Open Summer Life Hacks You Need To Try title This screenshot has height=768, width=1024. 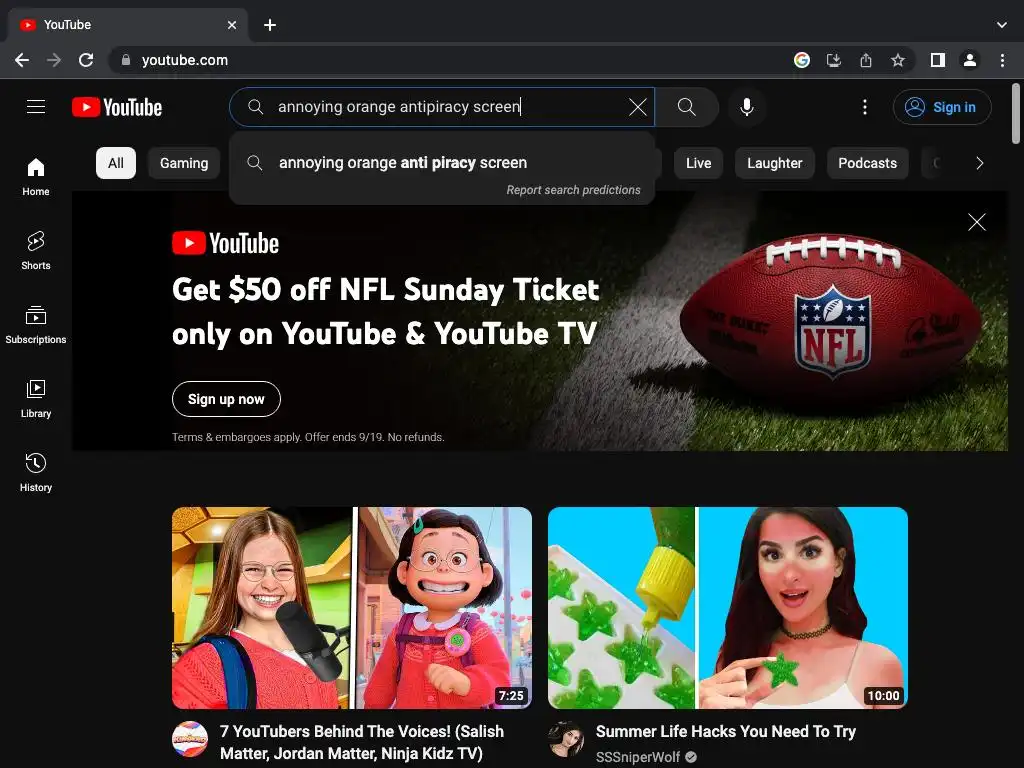(x=726, y=731)
